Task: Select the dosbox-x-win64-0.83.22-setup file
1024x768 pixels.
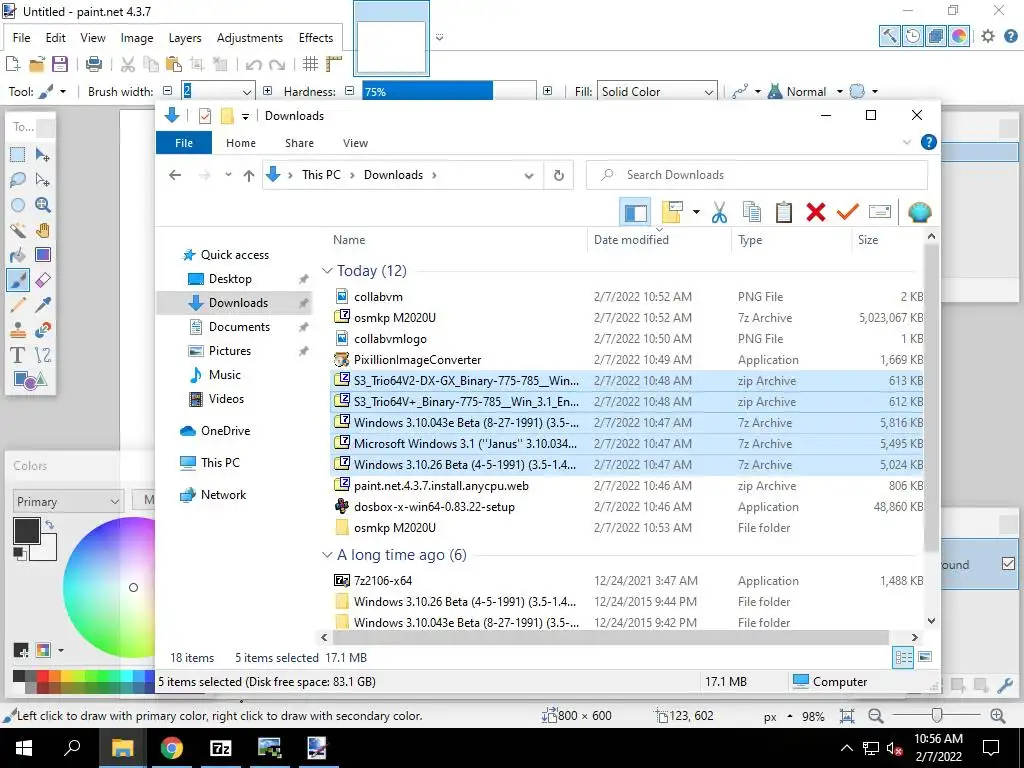Action: point(434,507)
